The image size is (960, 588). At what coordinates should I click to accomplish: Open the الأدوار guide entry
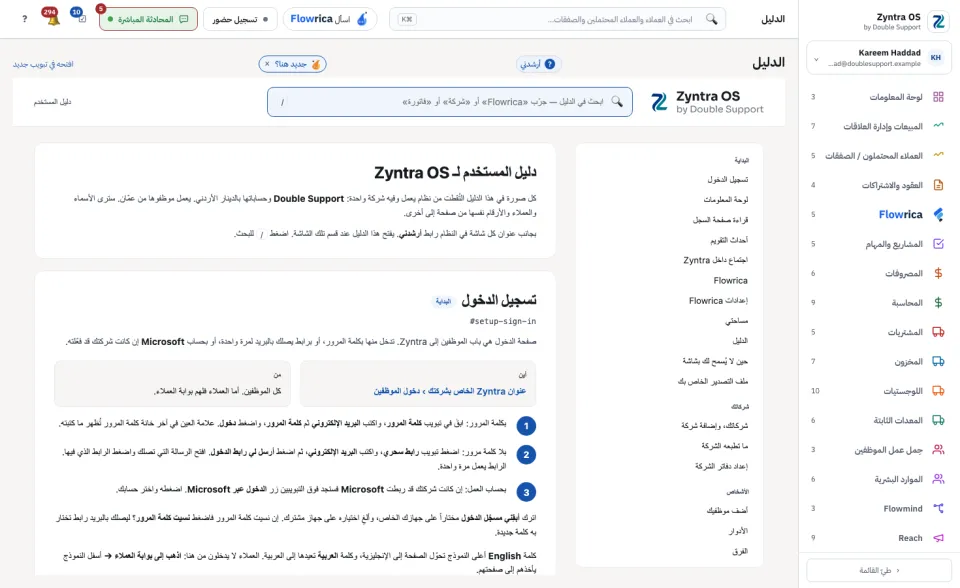coord(738,531)
